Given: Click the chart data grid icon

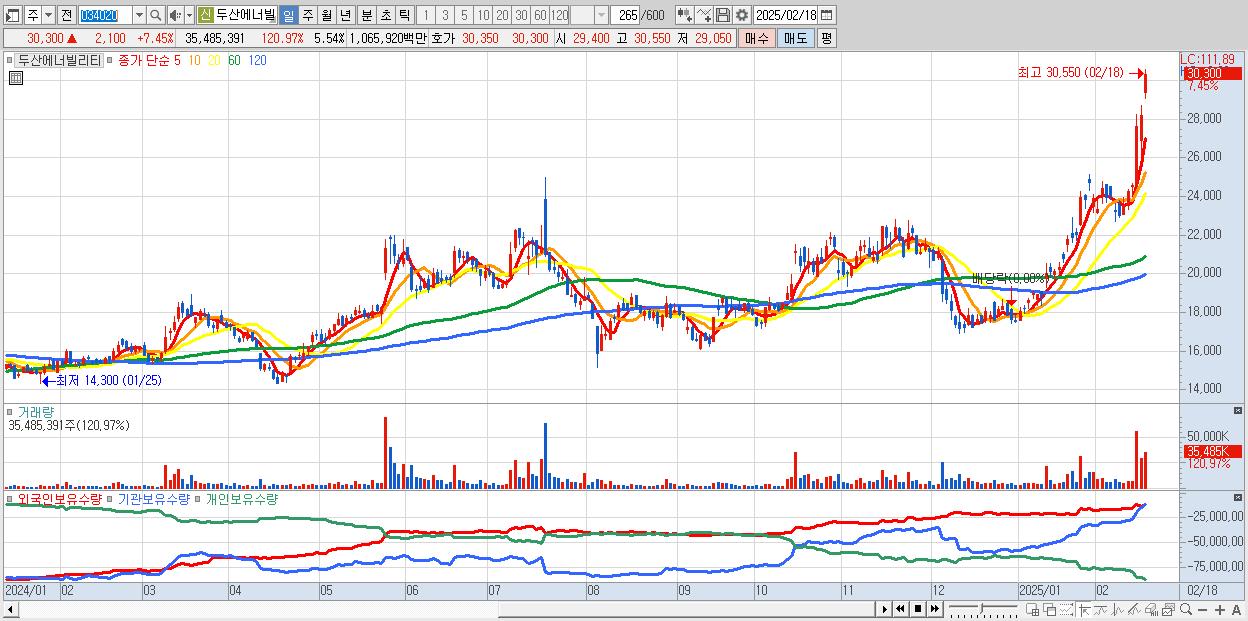Looking at the screenshot, I should coord(15,77).
